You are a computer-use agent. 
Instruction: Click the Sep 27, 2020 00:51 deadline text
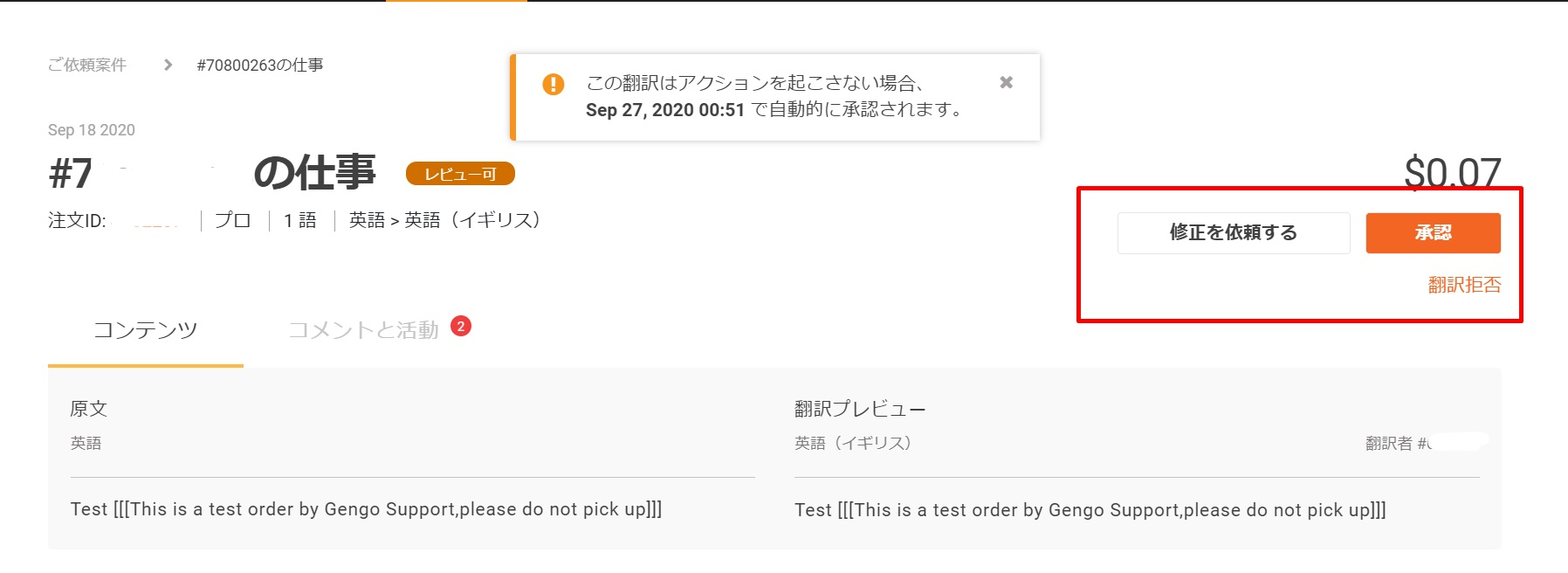[x=665, y=110]
